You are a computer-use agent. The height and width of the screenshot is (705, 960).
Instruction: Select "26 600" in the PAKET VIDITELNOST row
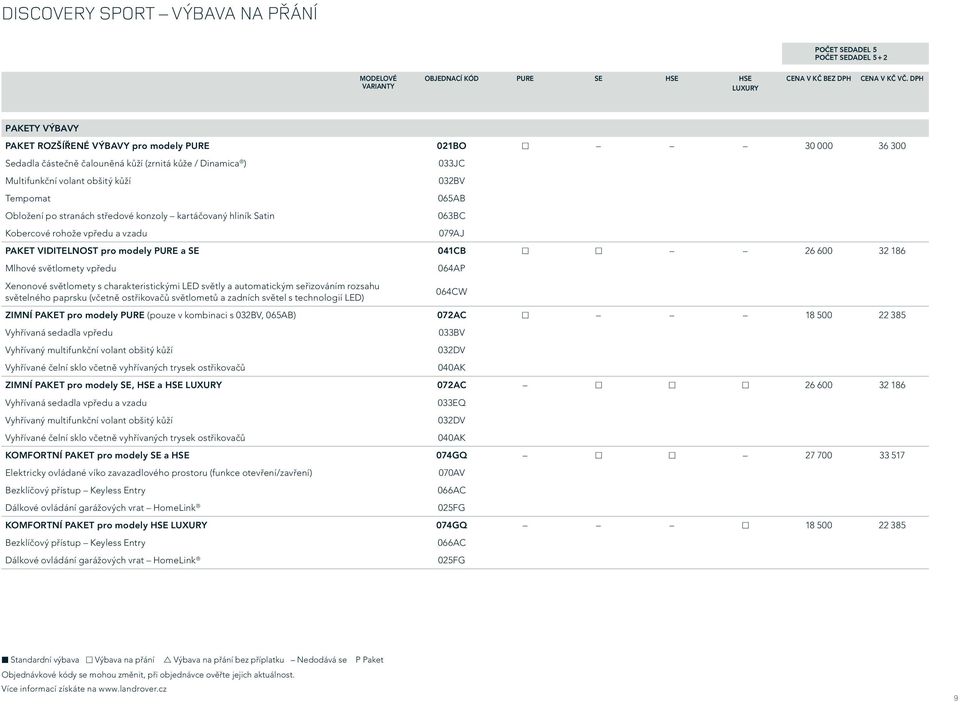tap(819, 251)
